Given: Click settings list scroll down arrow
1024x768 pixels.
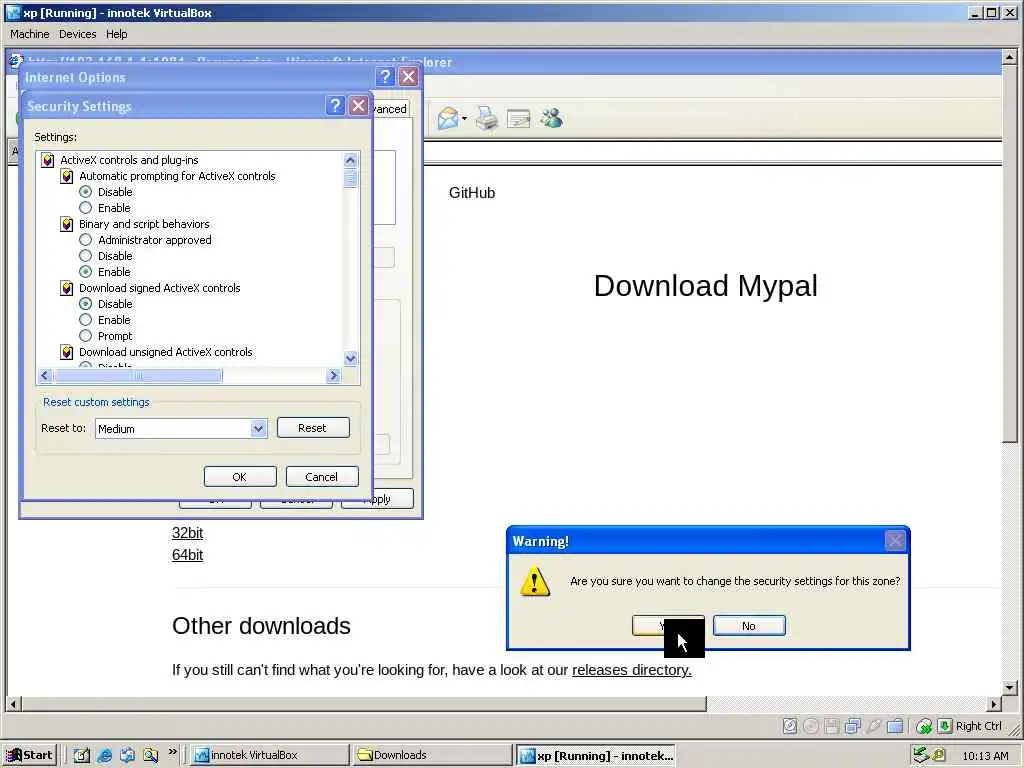Looking at the screenshot, I should tap(351, 358).
